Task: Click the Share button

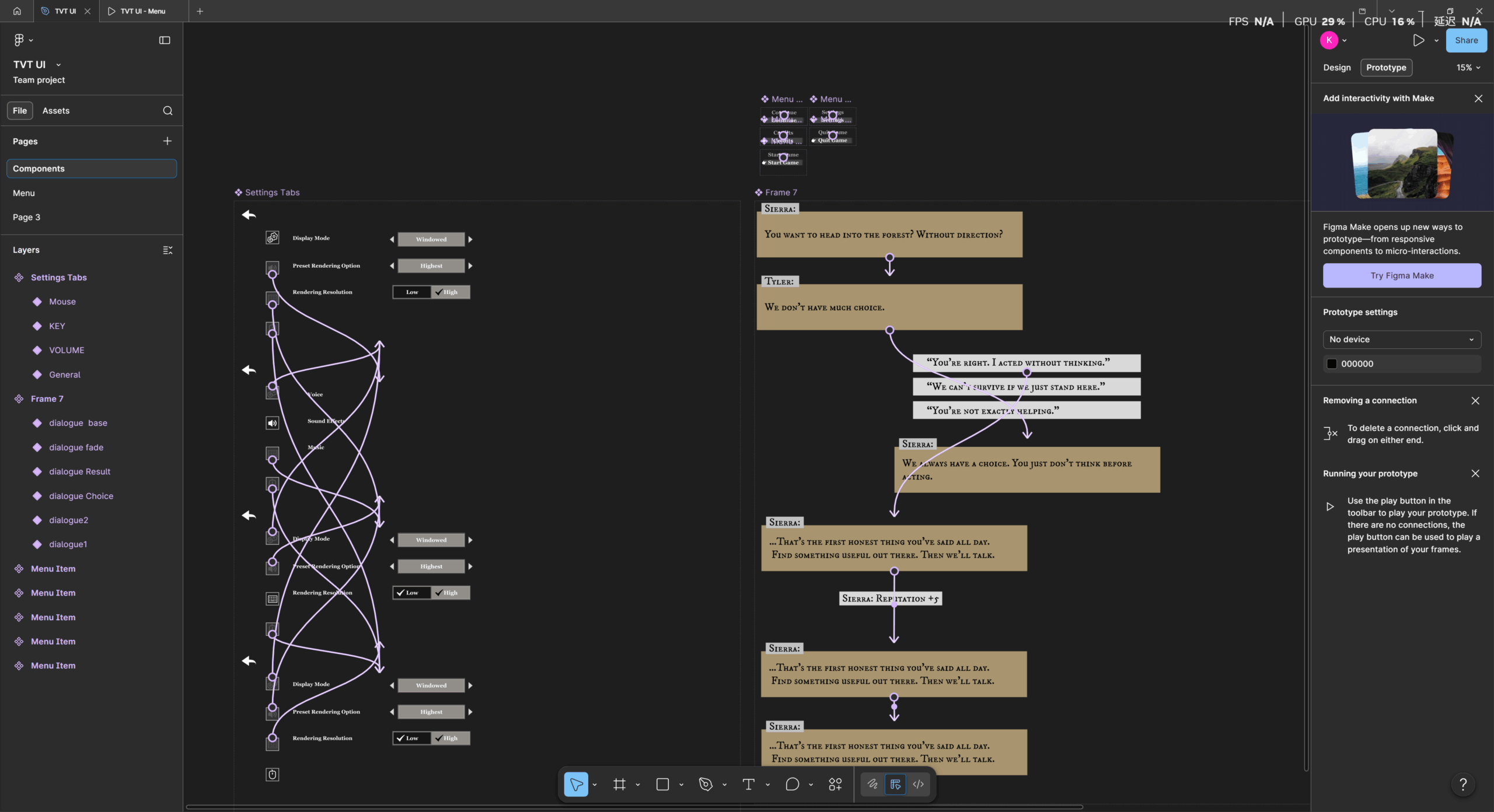Action: [x=1466, y=40]
